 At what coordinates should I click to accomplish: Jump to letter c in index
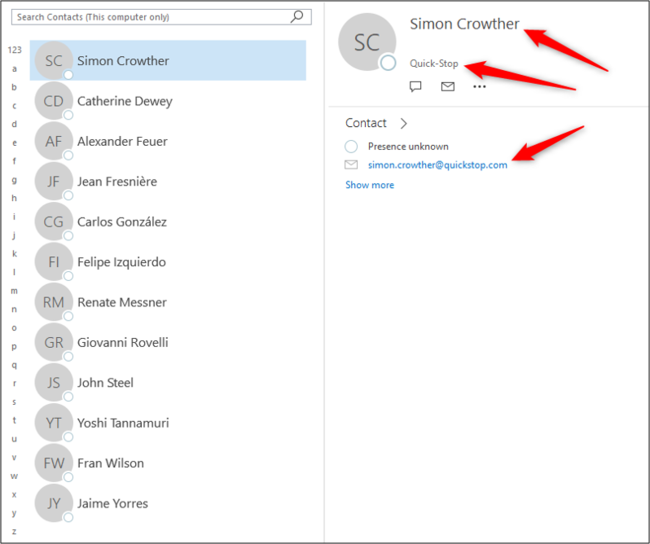point(15,106)
